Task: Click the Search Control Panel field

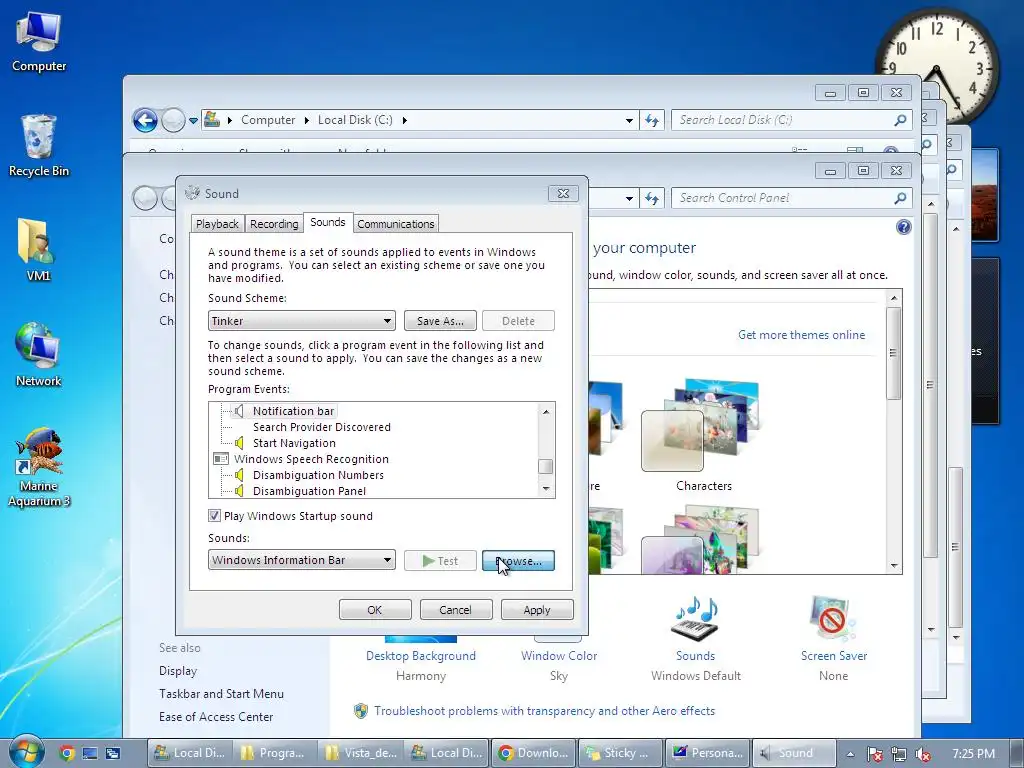Action: [x=782, y=198]
